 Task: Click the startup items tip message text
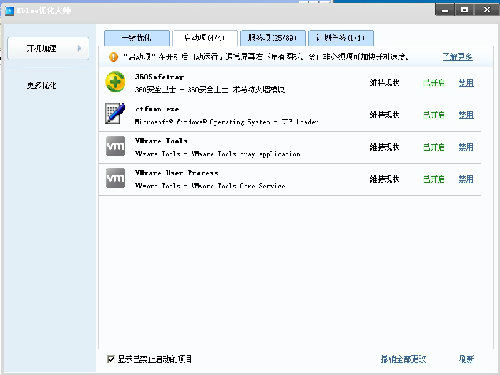[x=266, y=57]
